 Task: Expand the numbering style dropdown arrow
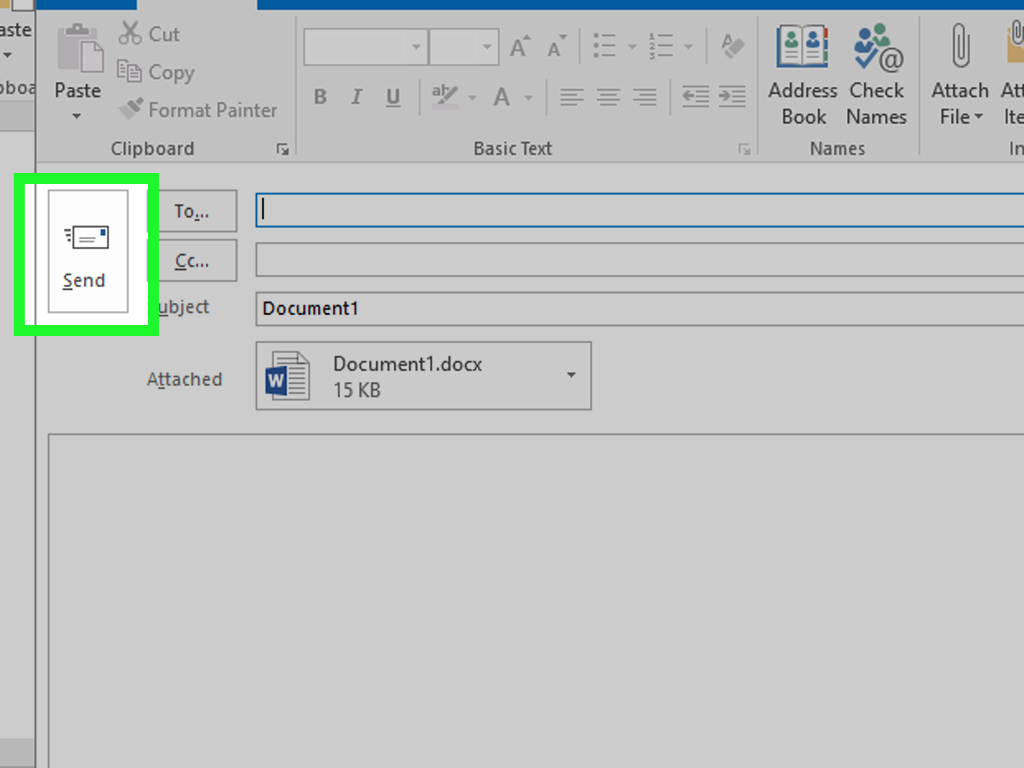(x=688, y=47)
